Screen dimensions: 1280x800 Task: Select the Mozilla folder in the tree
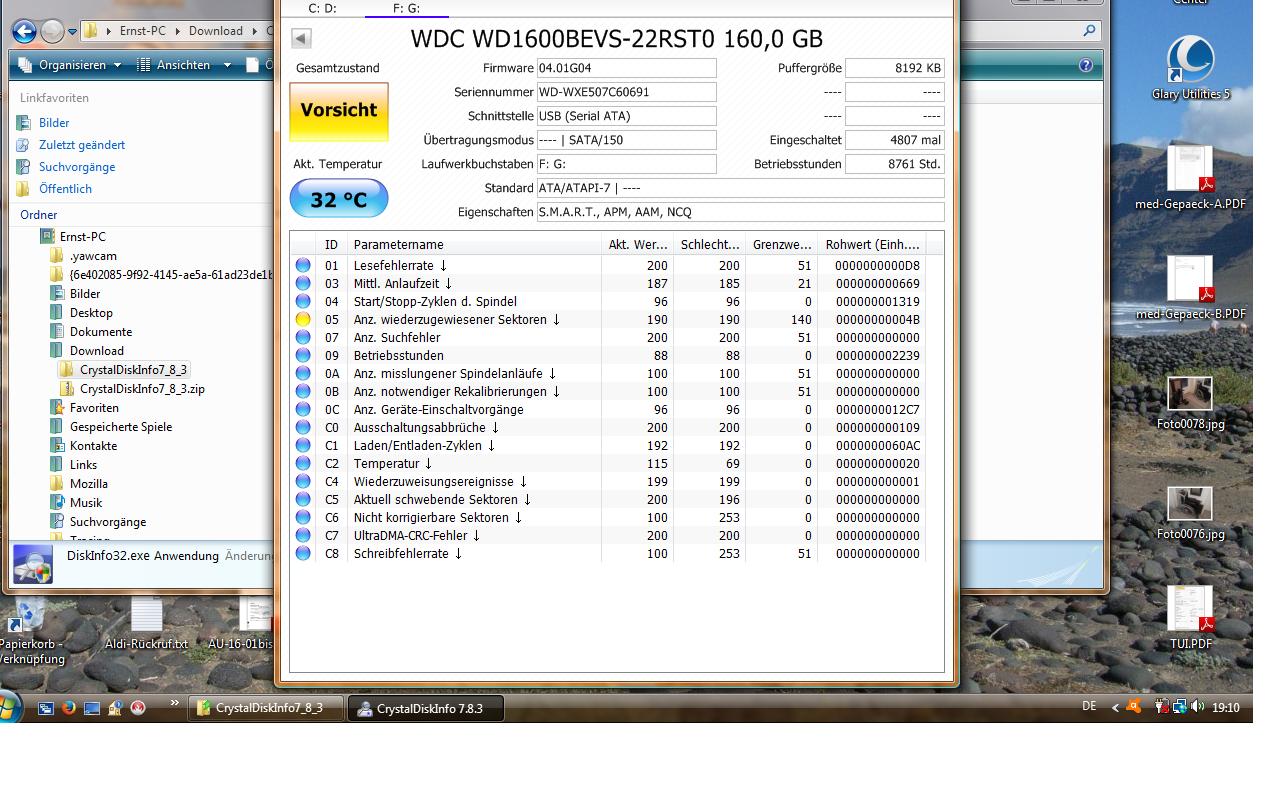tap(89, 484)
